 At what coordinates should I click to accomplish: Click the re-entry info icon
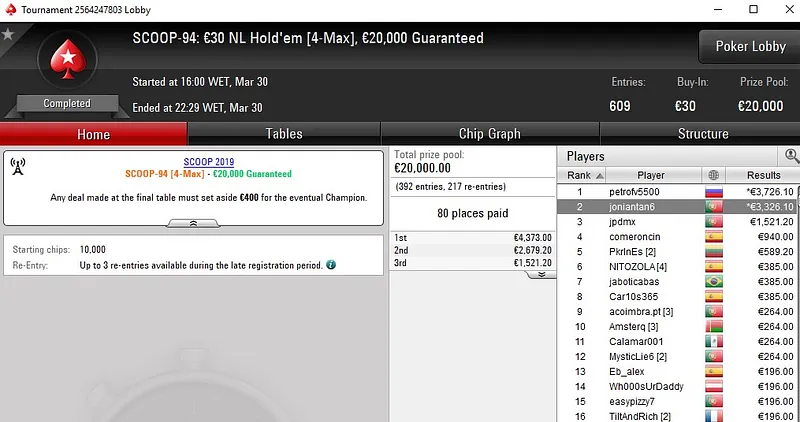pos(331,265)
